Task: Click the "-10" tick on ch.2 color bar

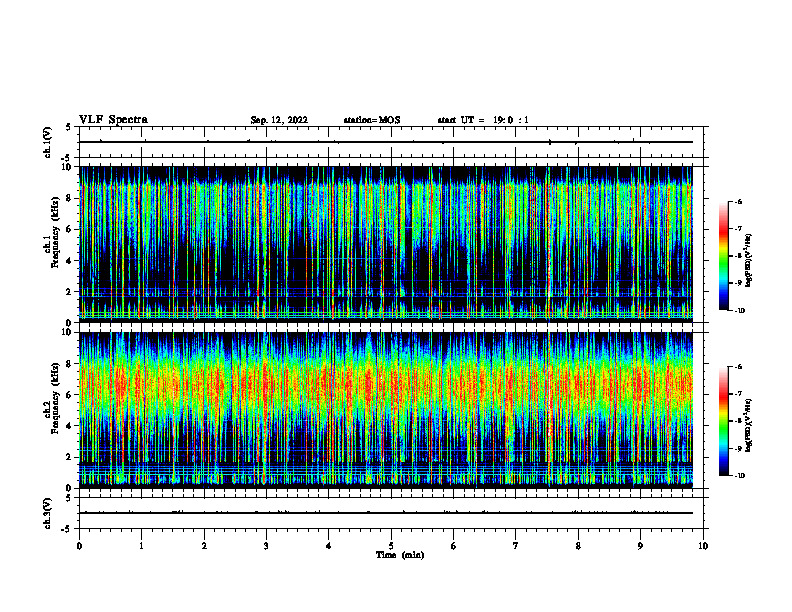Action: pos(740,476)
